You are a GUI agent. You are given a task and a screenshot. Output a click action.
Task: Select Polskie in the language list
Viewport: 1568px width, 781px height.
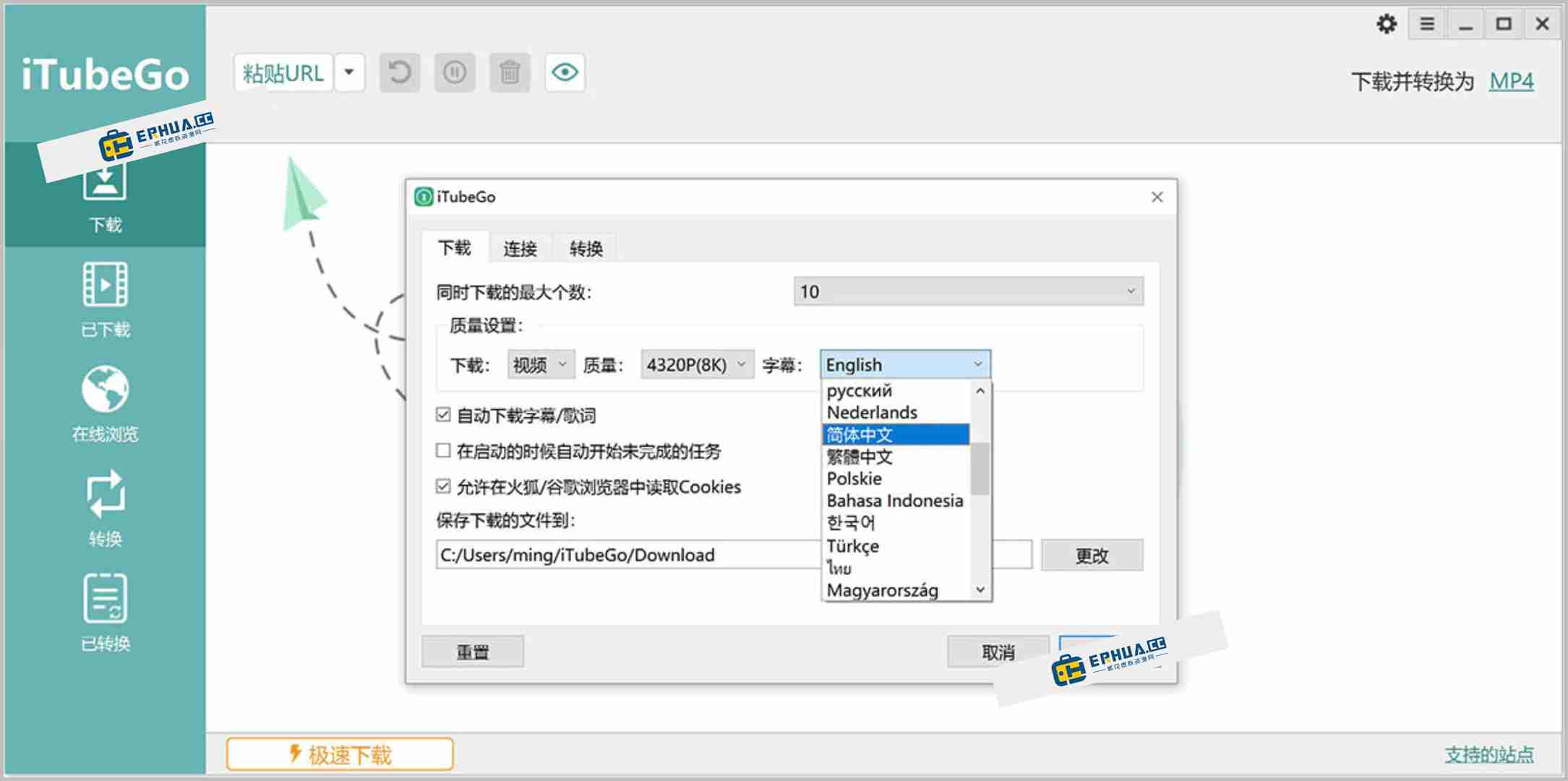coord(896,479)
